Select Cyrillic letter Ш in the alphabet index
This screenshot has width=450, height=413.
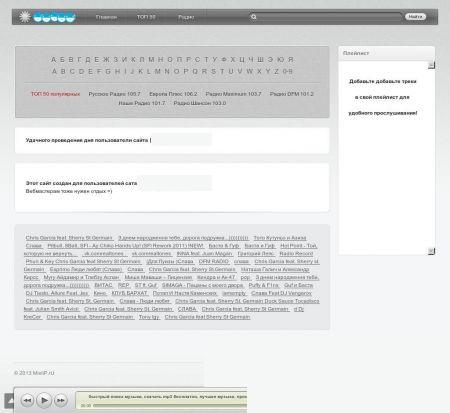pyautogui.click(x=260, y=60)
